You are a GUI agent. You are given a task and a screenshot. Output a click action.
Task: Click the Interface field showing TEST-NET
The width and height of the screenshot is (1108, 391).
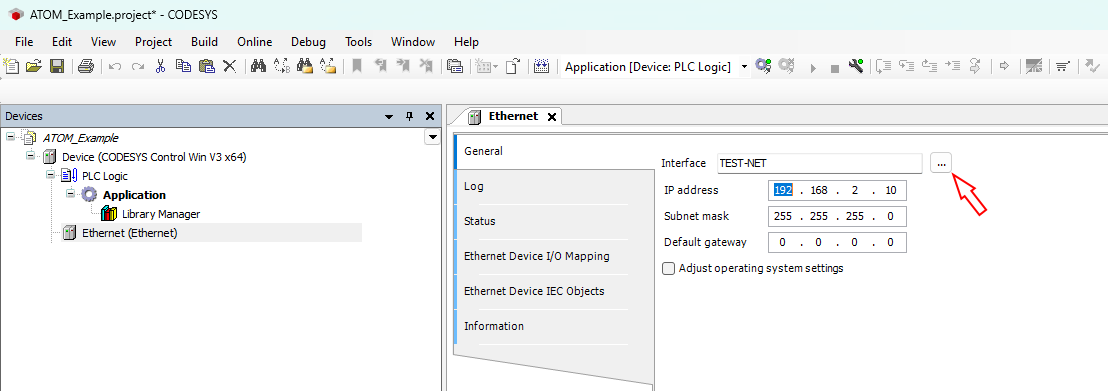tap(820, 163)
